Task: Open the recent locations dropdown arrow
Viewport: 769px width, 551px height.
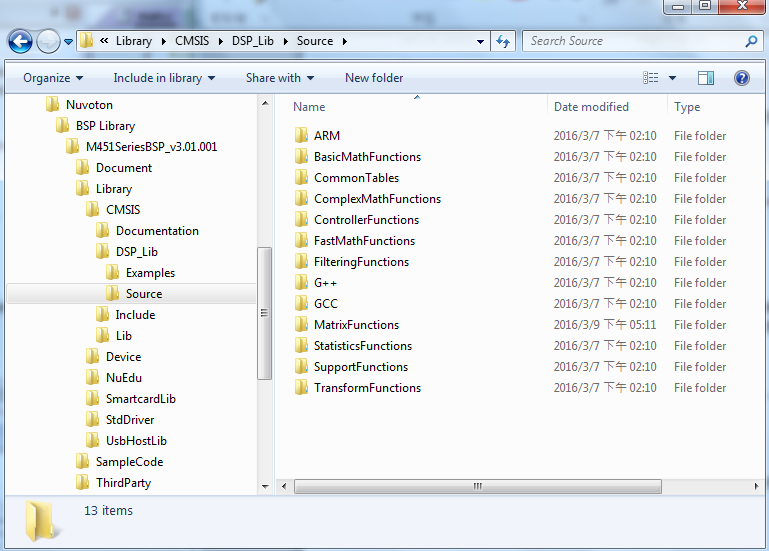Action: point(69,42)
